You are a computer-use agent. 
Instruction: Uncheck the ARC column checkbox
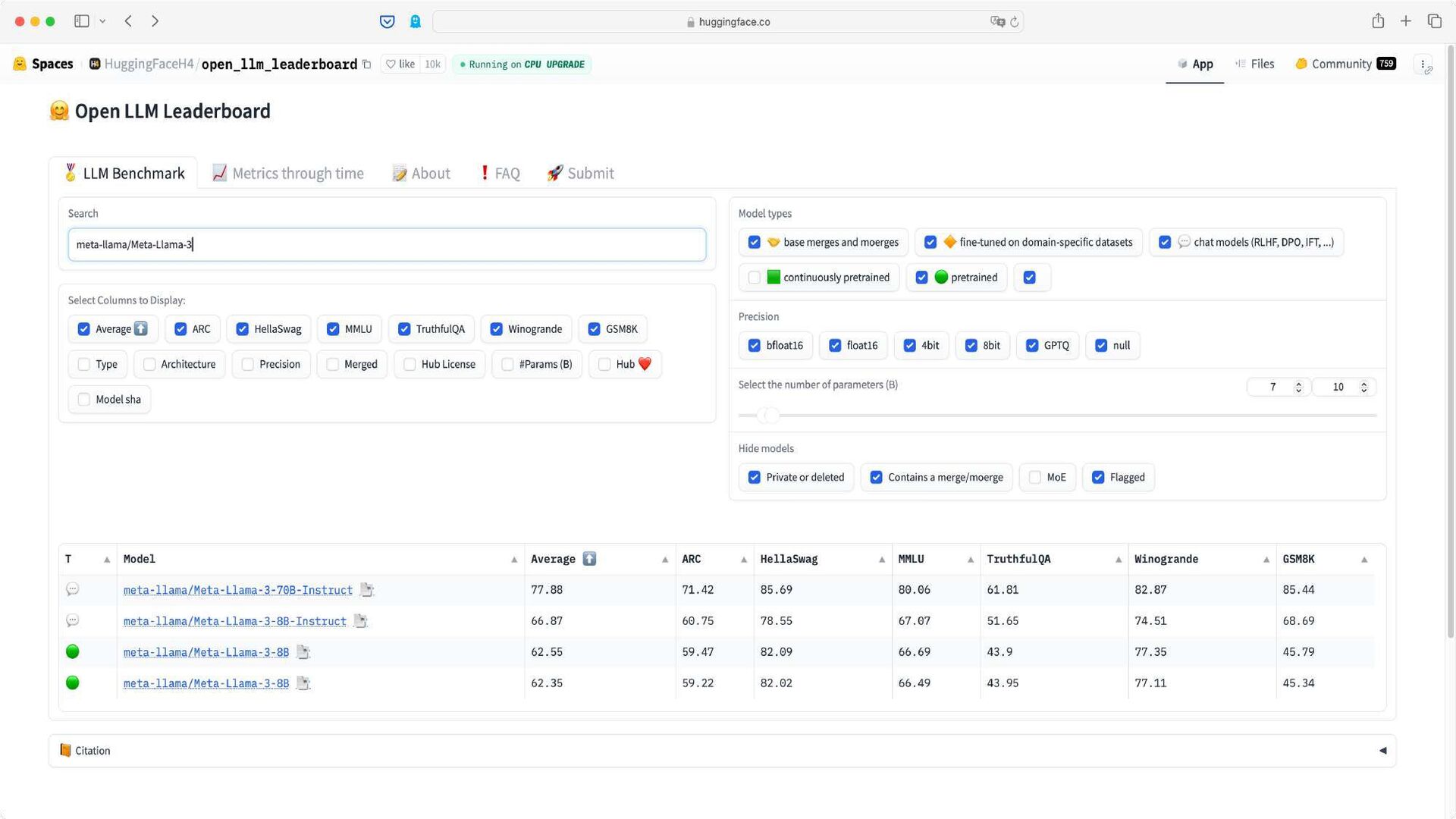click(180, 329)
